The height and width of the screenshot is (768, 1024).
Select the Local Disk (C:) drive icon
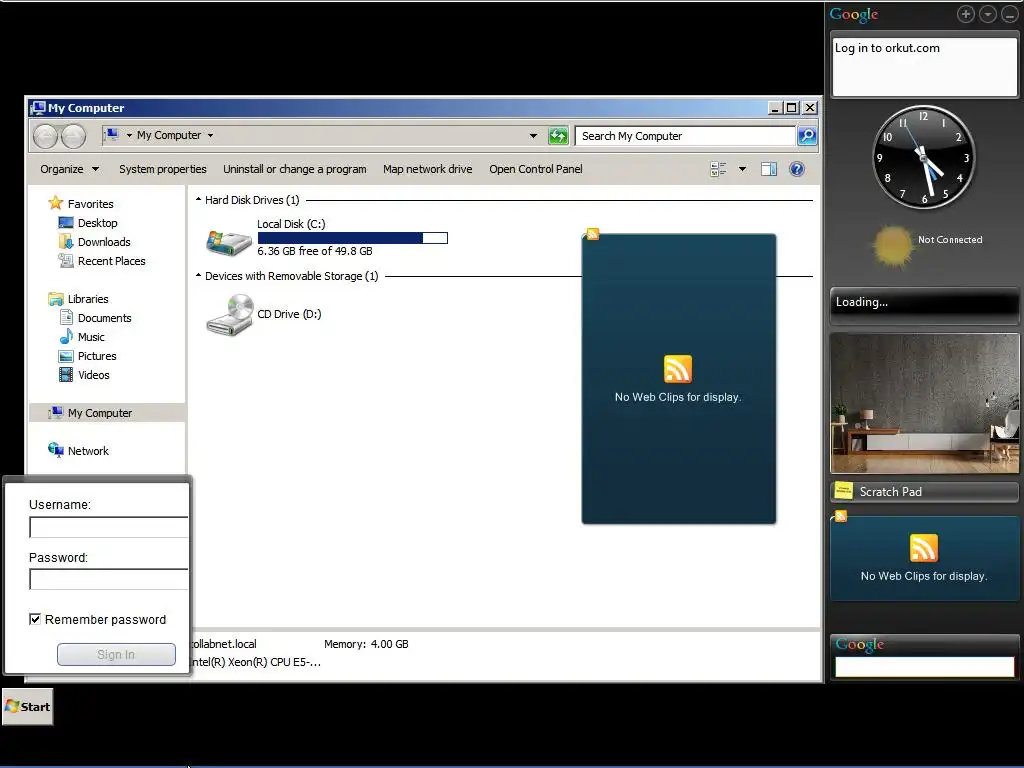[x=229, y=242]
